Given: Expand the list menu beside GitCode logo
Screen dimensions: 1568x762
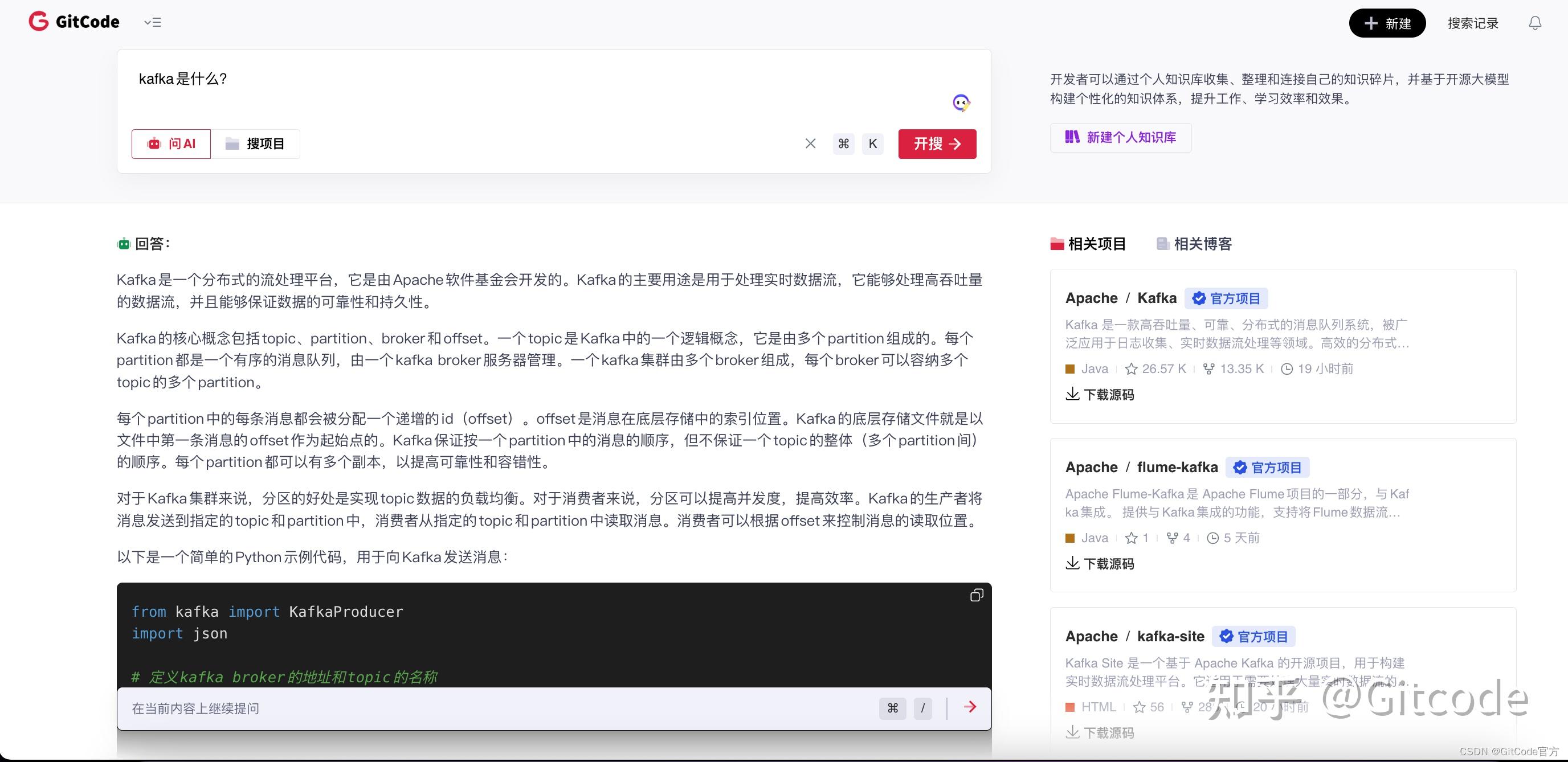Looking at the screenshot, I should coord(152,22).
